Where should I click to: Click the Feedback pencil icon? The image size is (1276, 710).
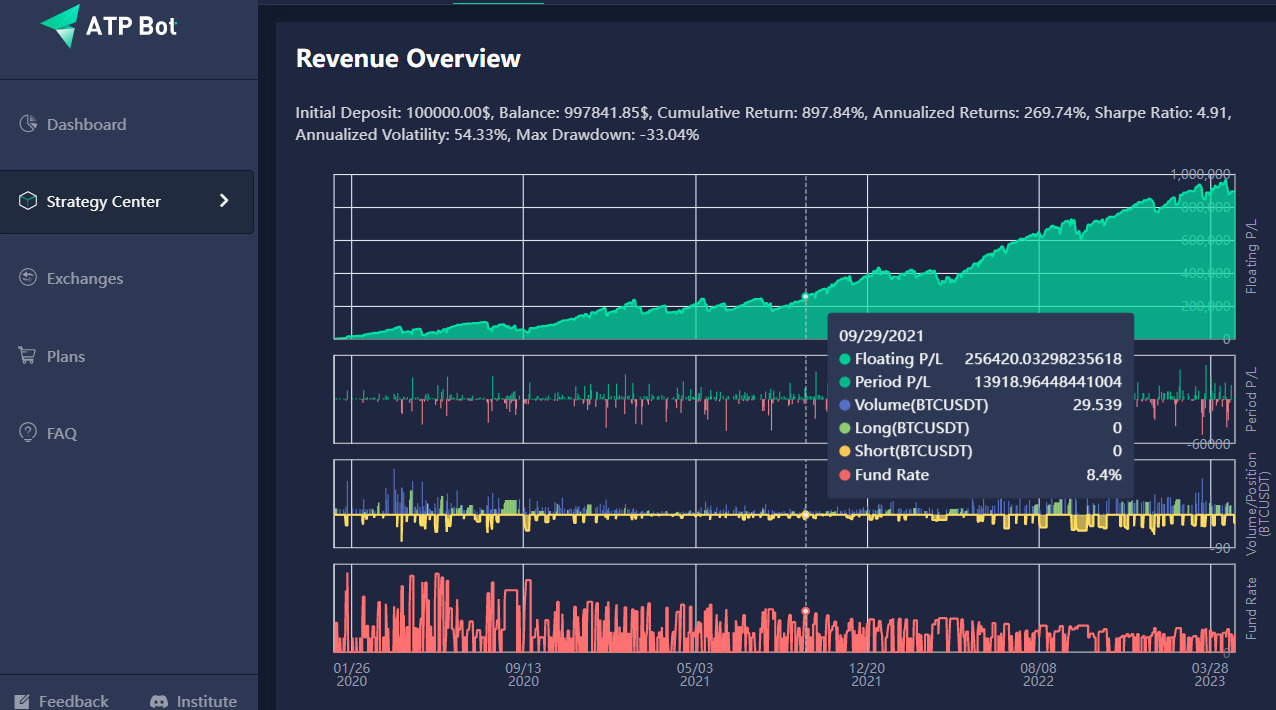[x=22, y=701]
